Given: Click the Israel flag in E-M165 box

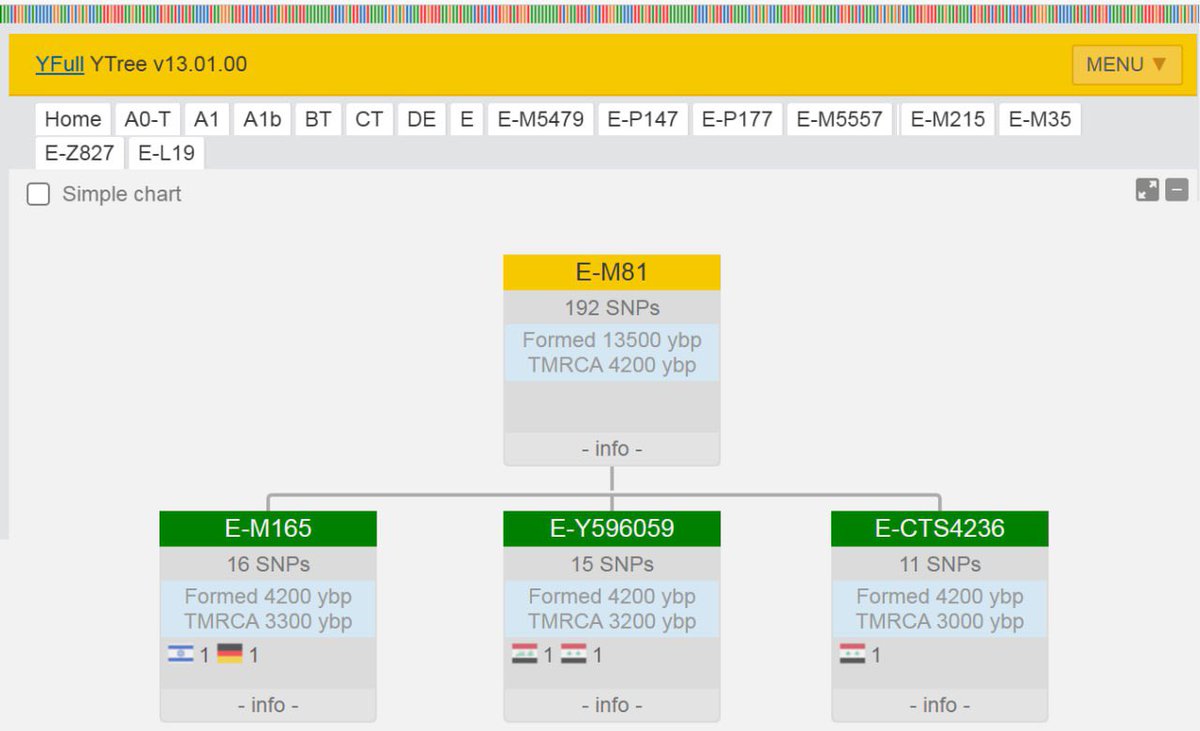Looking at the screenshot, I should (181, 654).
